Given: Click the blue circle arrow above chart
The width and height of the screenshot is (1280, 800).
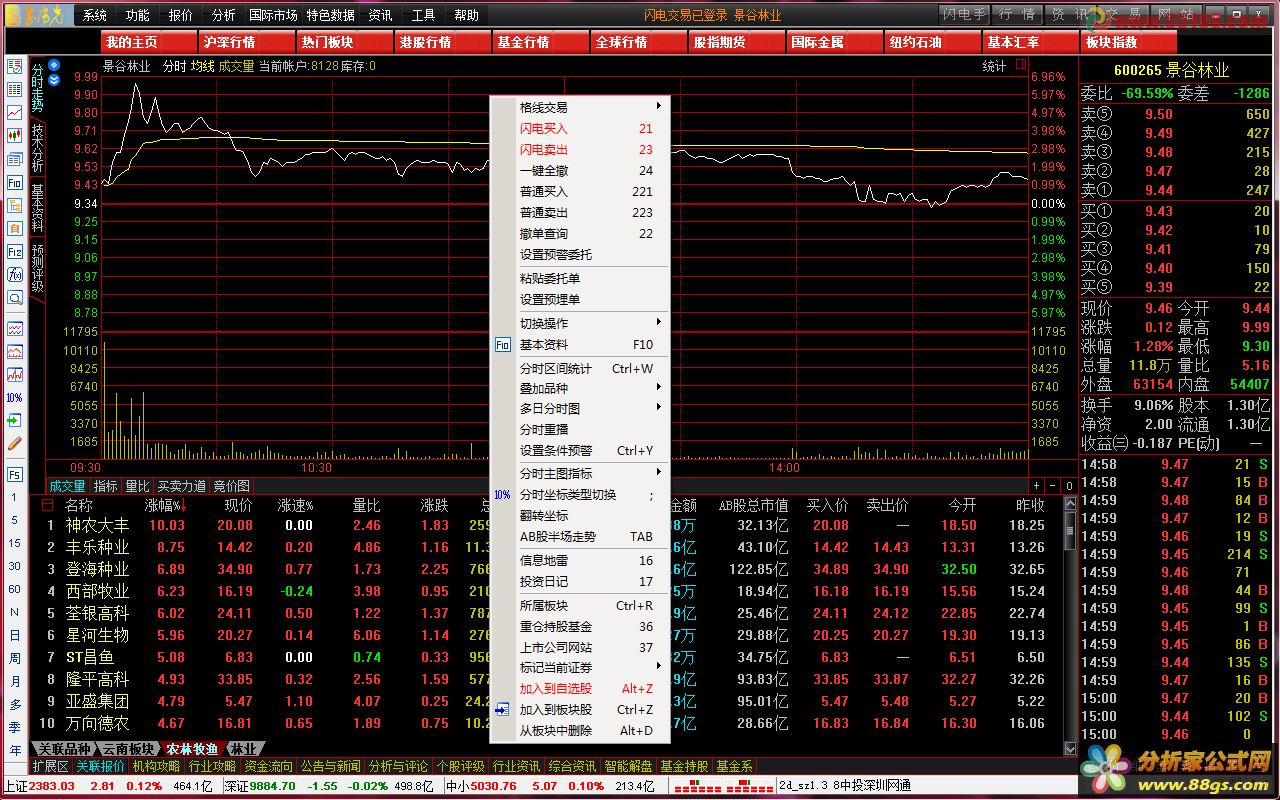Looking at the screenshot, I should (54, 65).
